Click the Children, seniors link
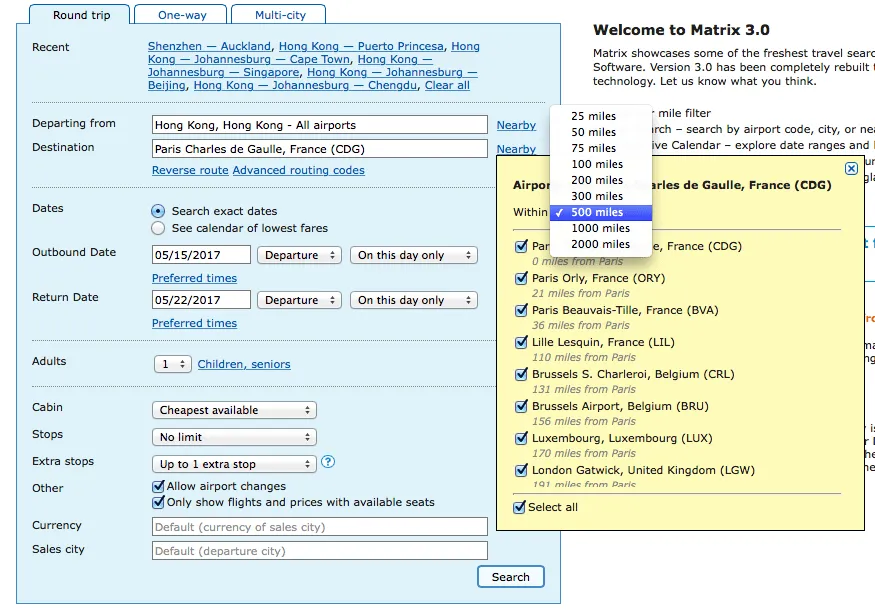This screenshot has height=612, width=875. (244, 364)
